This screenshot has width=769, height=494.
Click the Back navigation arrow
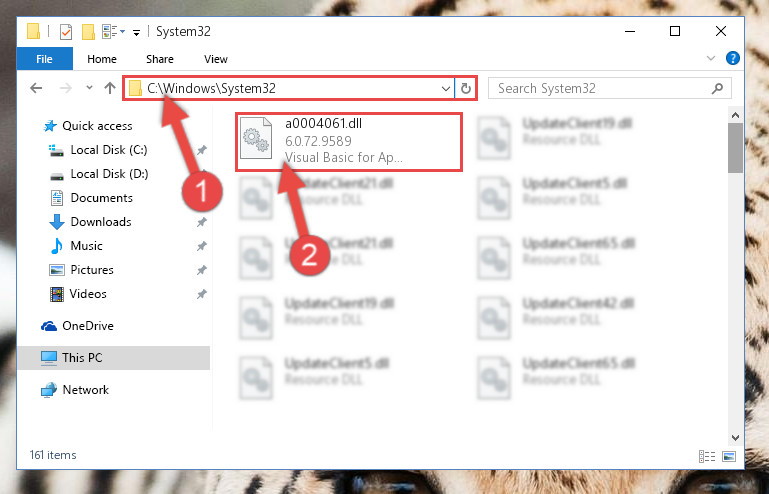36,88
